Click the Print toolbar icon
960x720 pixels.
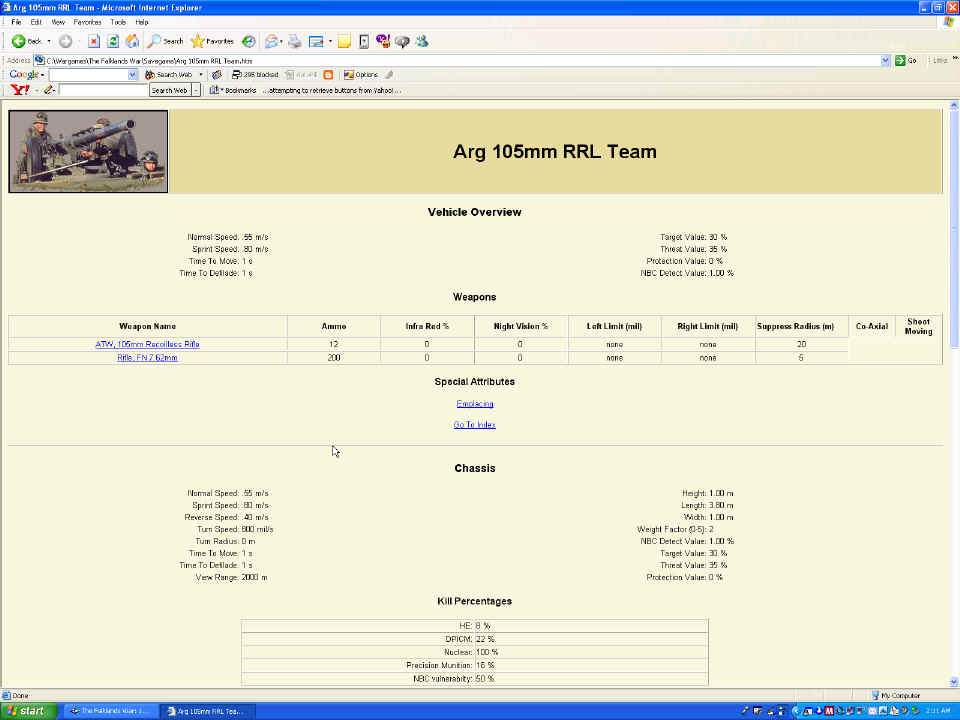(x=295, y=41)
